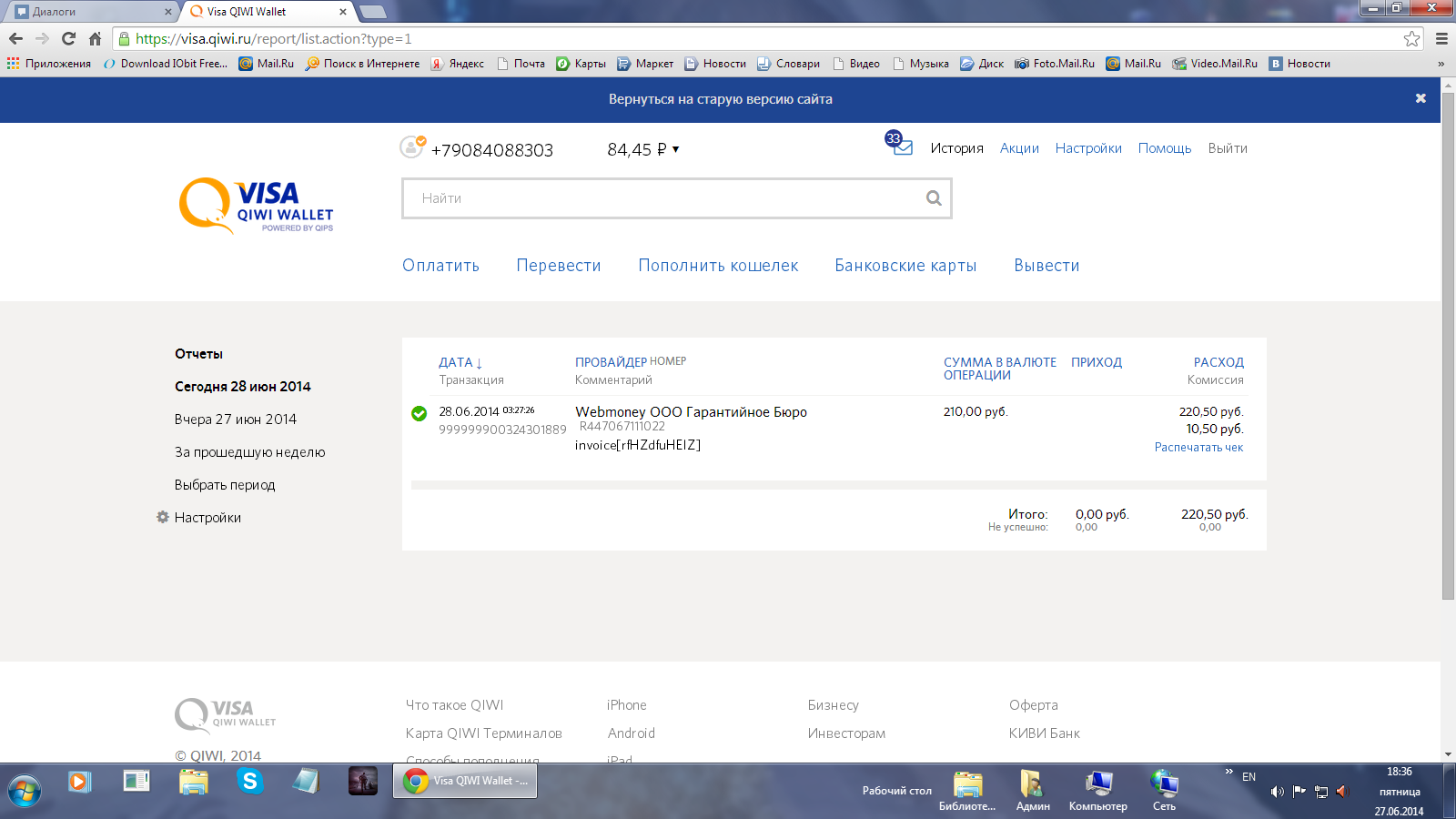Bookmark this page with the star icon
The image size is (1456, 819).
click(x=1411, y=38)
